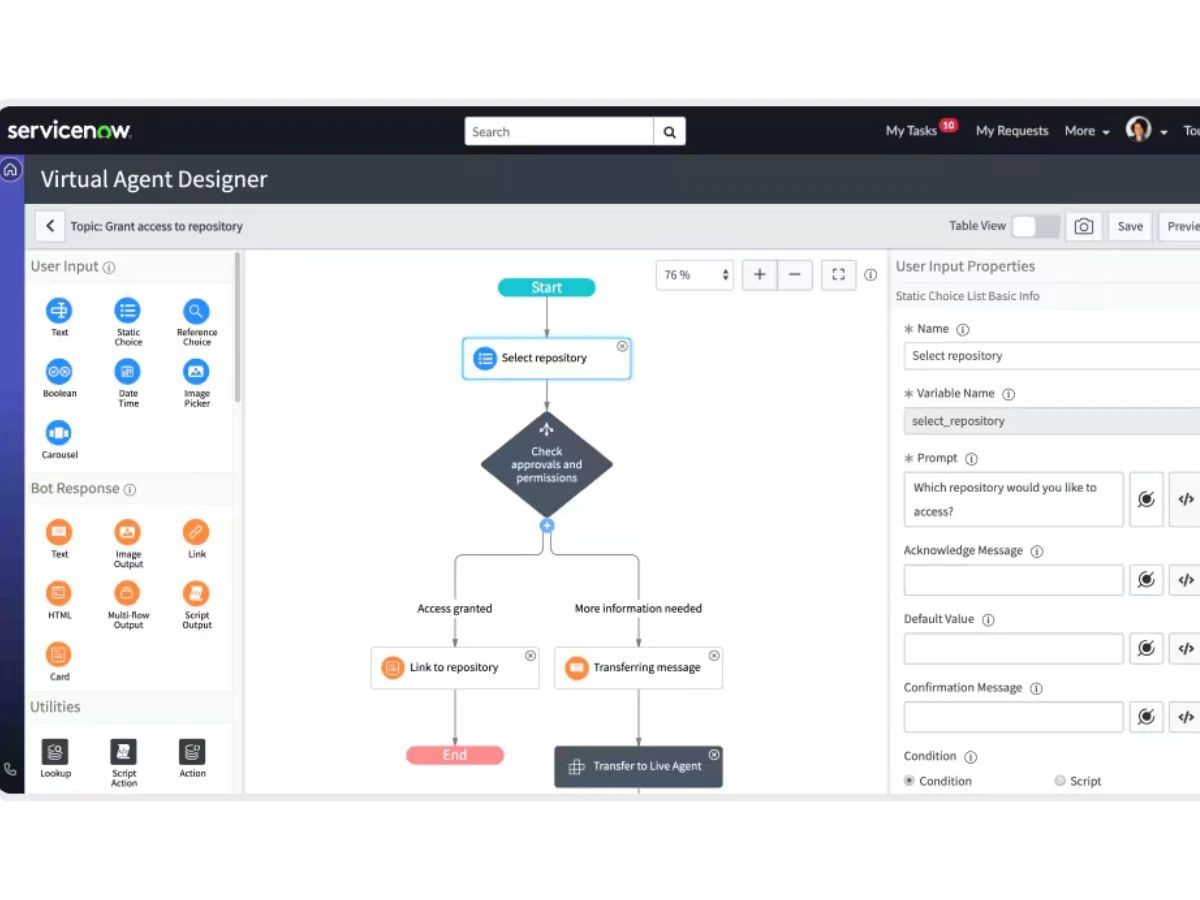1200x900 pixels.
Task: Remove the Link to repository node
Action: coord(530,656)
